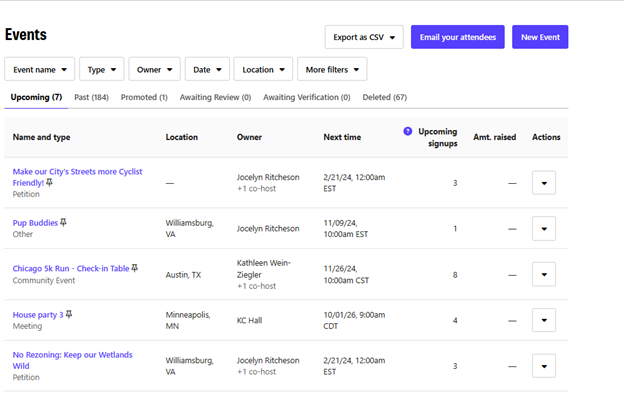Open Chicago 5k Run - Check-in Table link
624x397 pixels.
pyautogui.click(x=71, y=269)
